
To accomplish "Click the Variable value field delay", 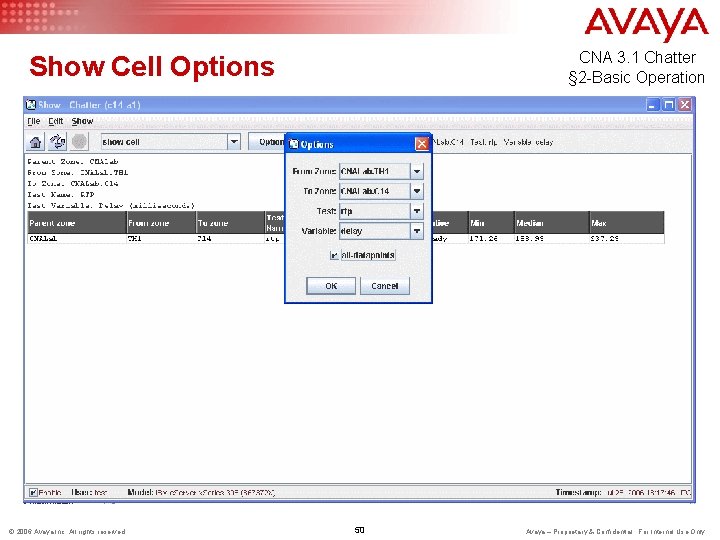I will coord(375,231).
